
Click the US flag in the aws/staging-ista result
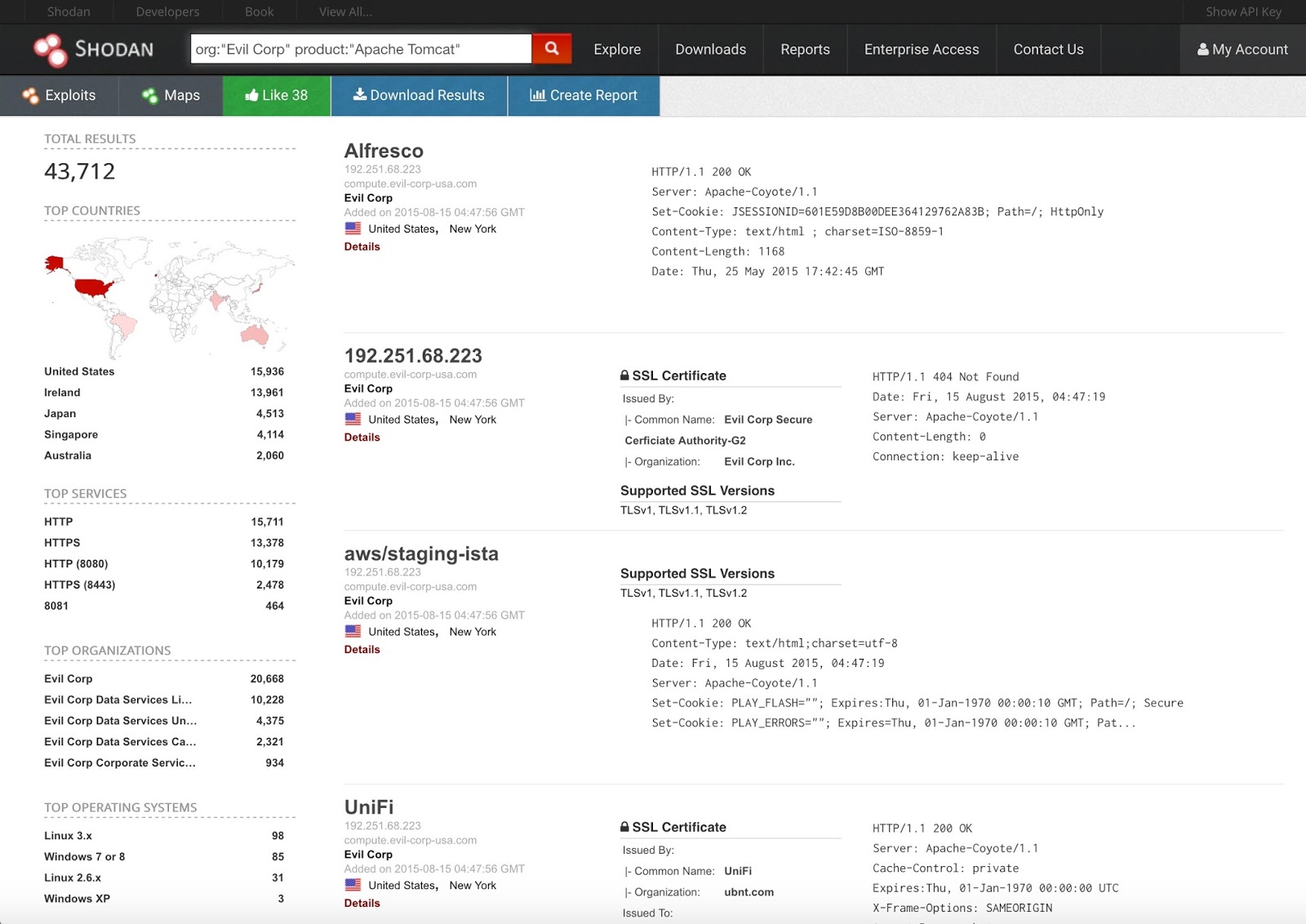point(353,631)
